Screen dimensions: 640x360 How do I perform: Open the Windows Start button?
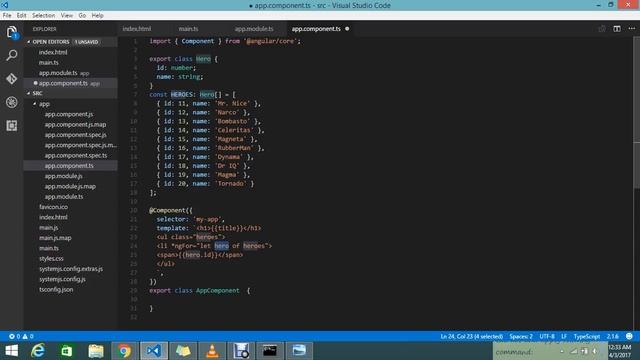click(11, 351)
